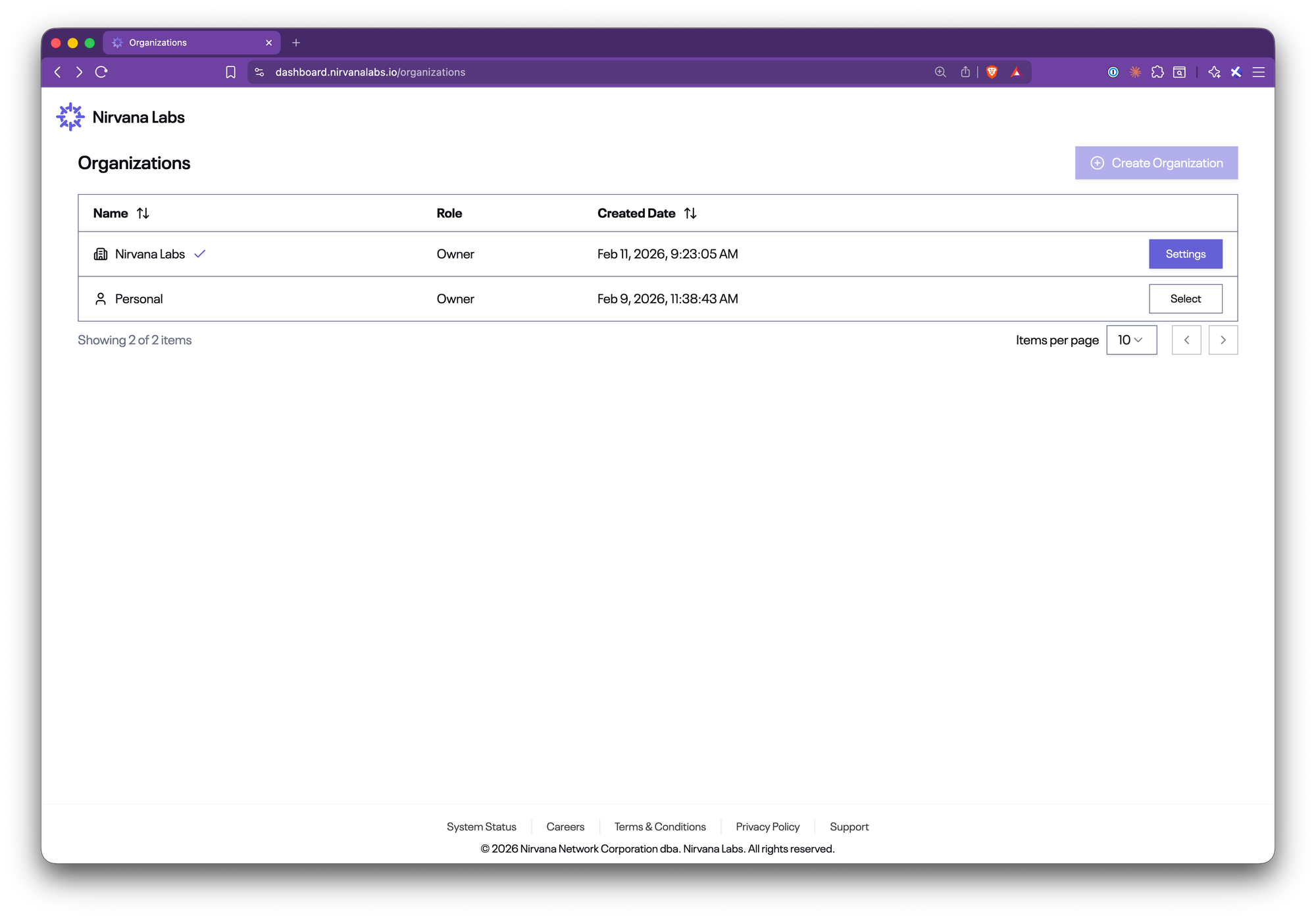Viewport: 1316px width, 918px height.
Task: Open Settings for the Nirvana Labs organization
Action: tap(1185, 254)
